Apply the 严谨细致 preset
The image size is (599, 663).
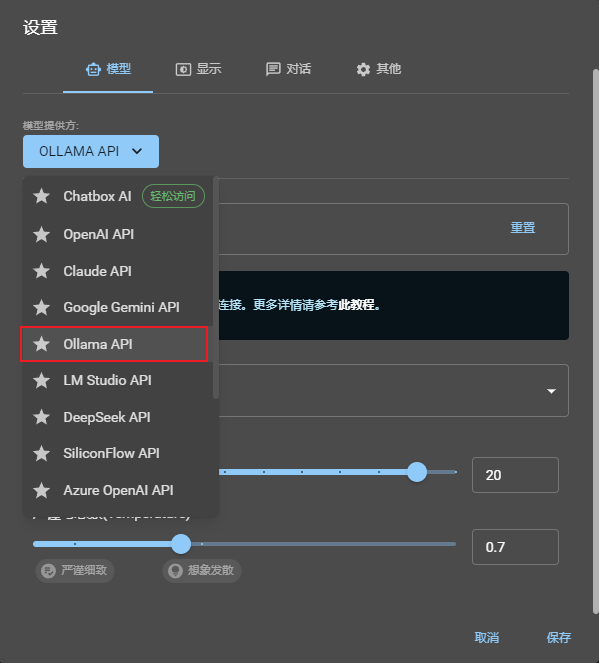point(75,571)
